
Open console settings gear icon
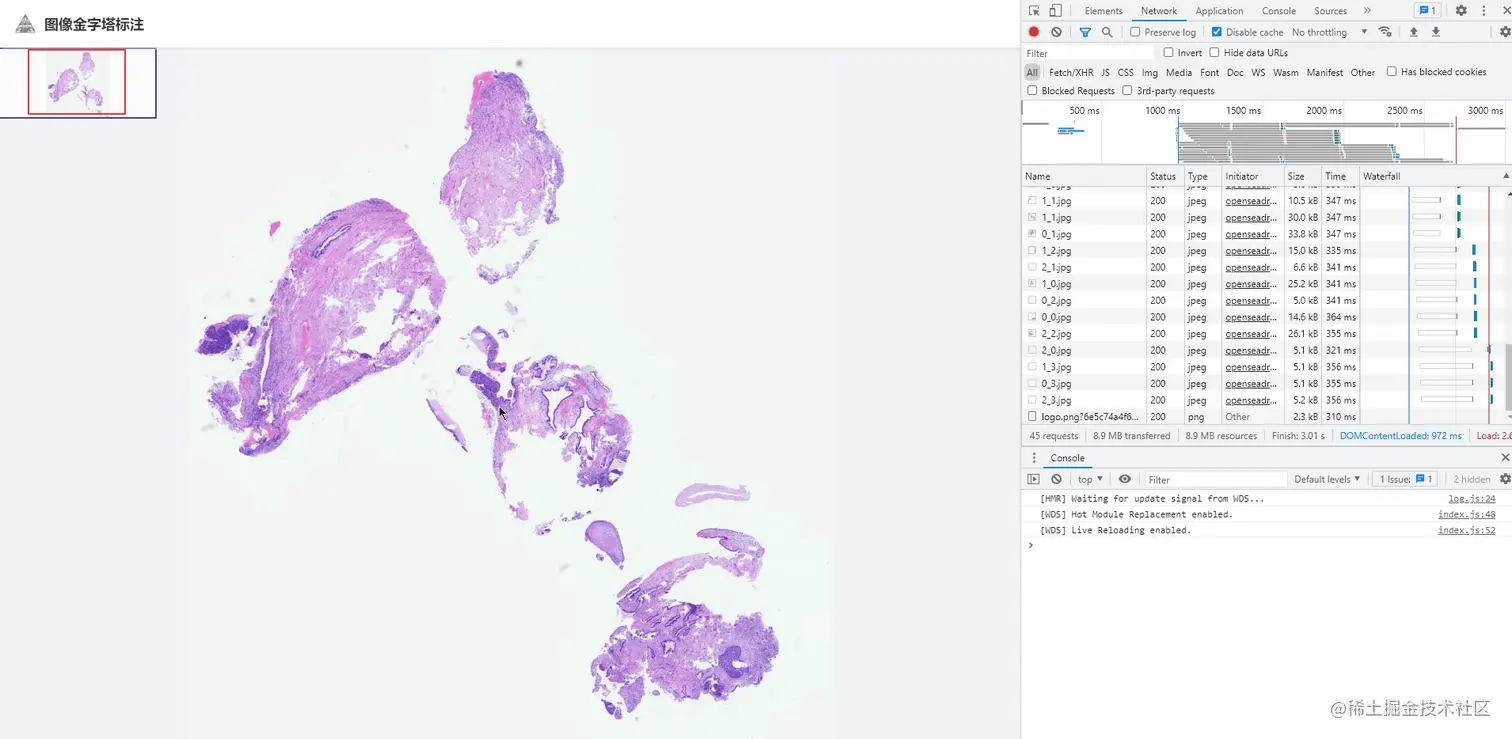coord(1505,479)
